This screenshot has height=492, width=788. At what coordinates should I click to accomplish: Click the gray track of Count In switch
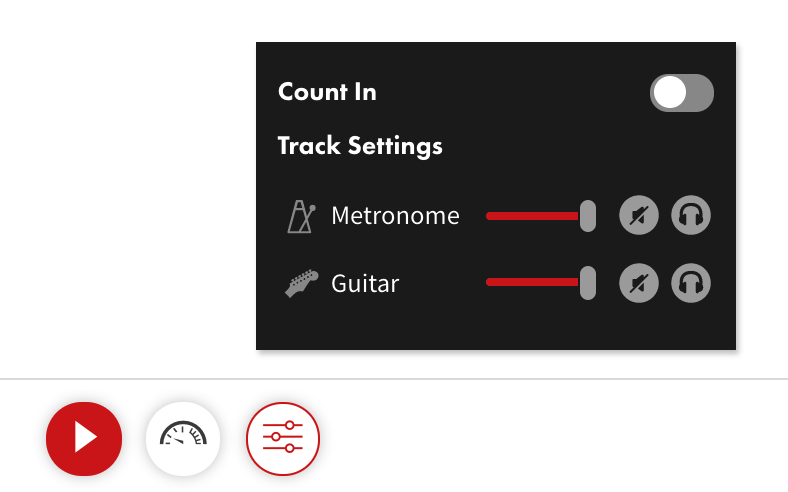point(701,93)
